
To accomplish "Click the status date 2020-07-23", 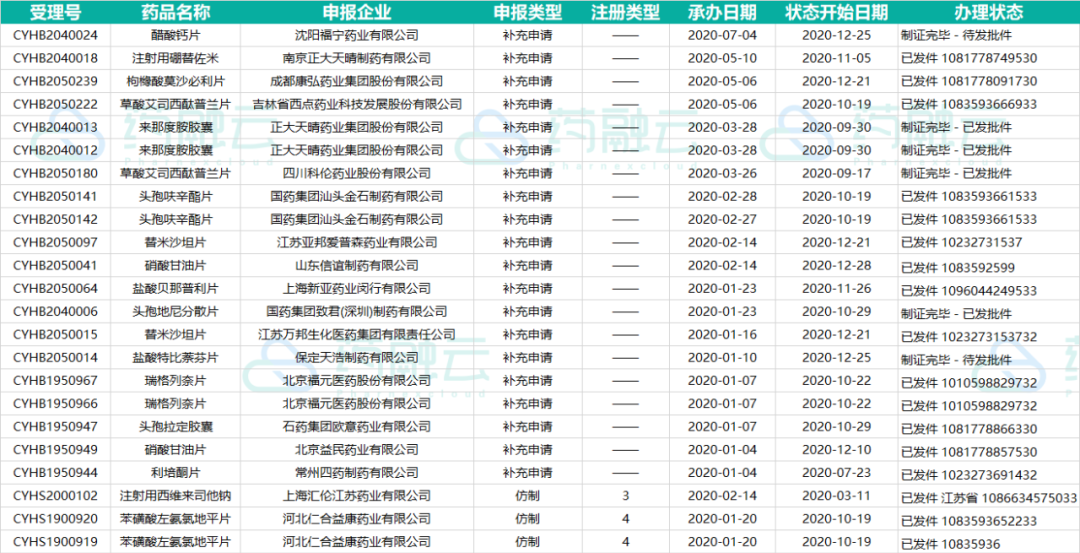I will click(836, 473).
